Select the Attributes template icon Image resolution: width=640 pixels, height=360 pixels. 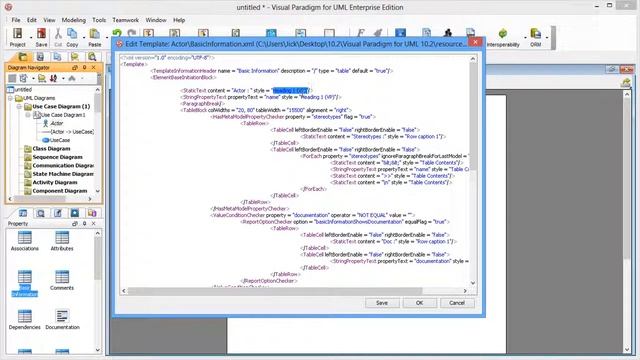(62, 241)
